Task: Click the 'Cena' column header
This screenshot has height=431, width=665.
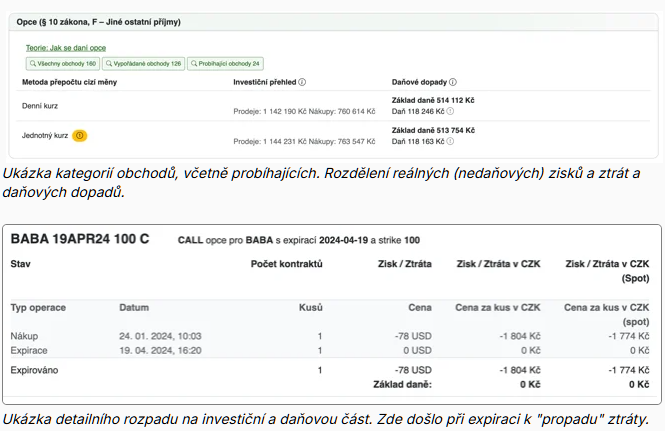Action: click(x=420, y=308)
